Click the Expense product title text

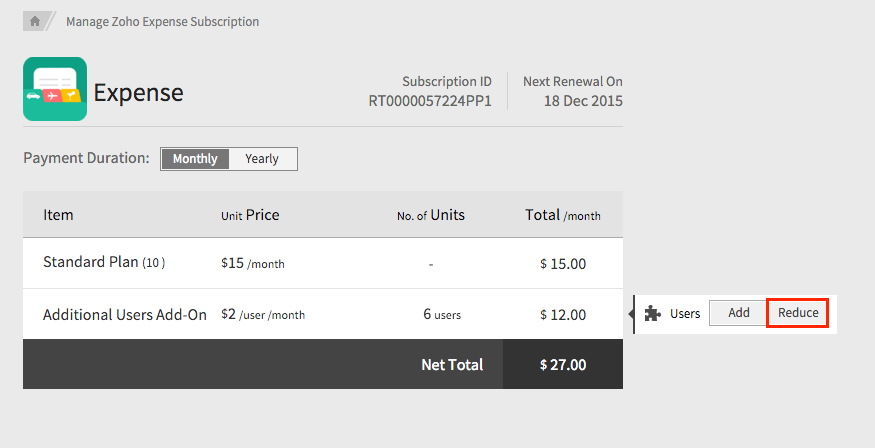click(x=139, y=93)
